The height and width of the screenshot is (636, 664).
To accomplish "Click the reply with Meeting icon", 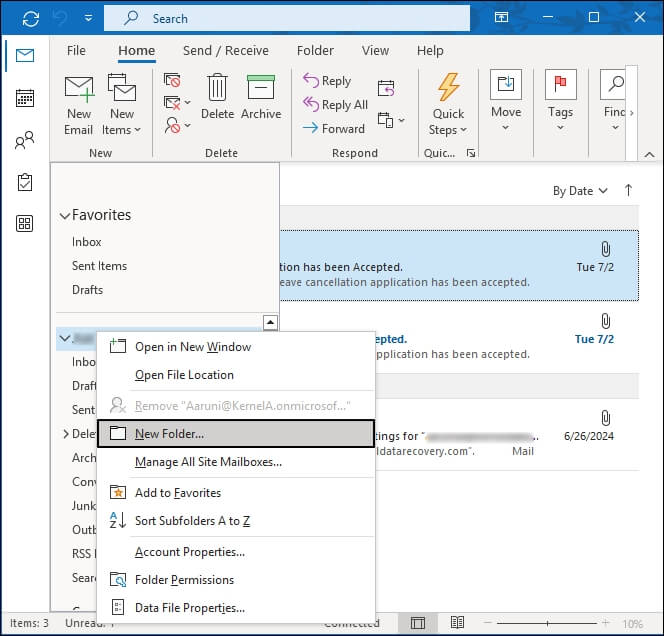I will (386, 88).
